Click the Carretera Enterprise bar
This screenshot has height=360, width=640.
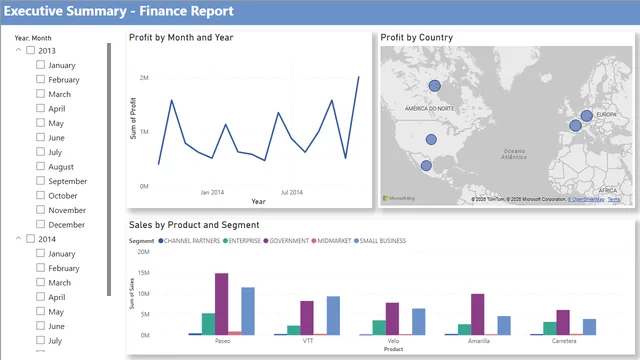click(550, 329)
